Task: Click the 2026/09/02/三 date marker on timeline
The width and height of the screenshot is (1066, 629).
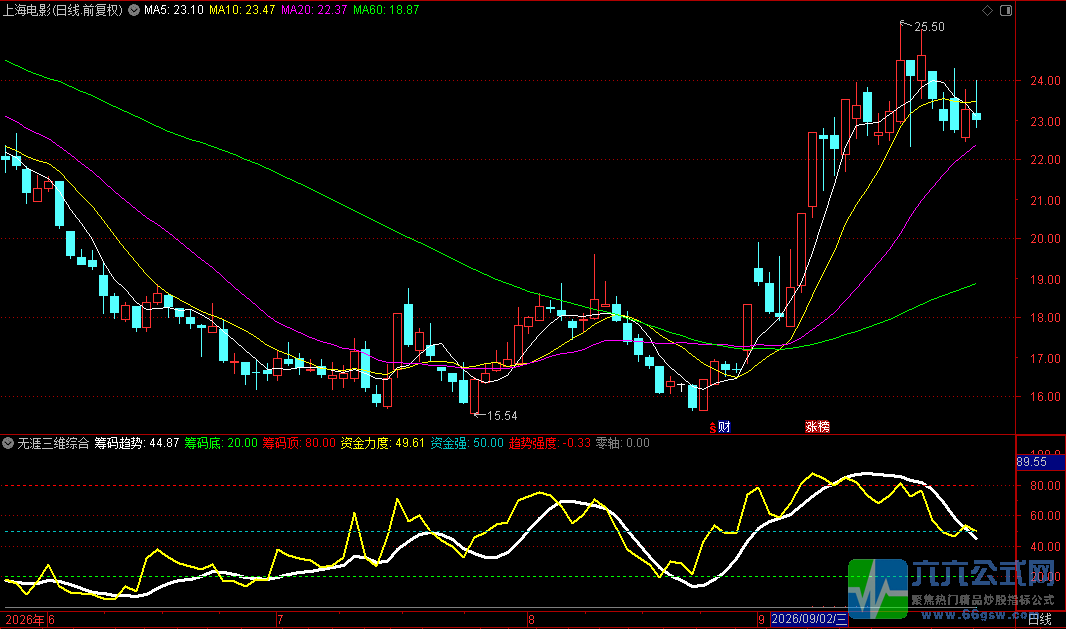Action: pyautogui.click(x=809, y=619)
